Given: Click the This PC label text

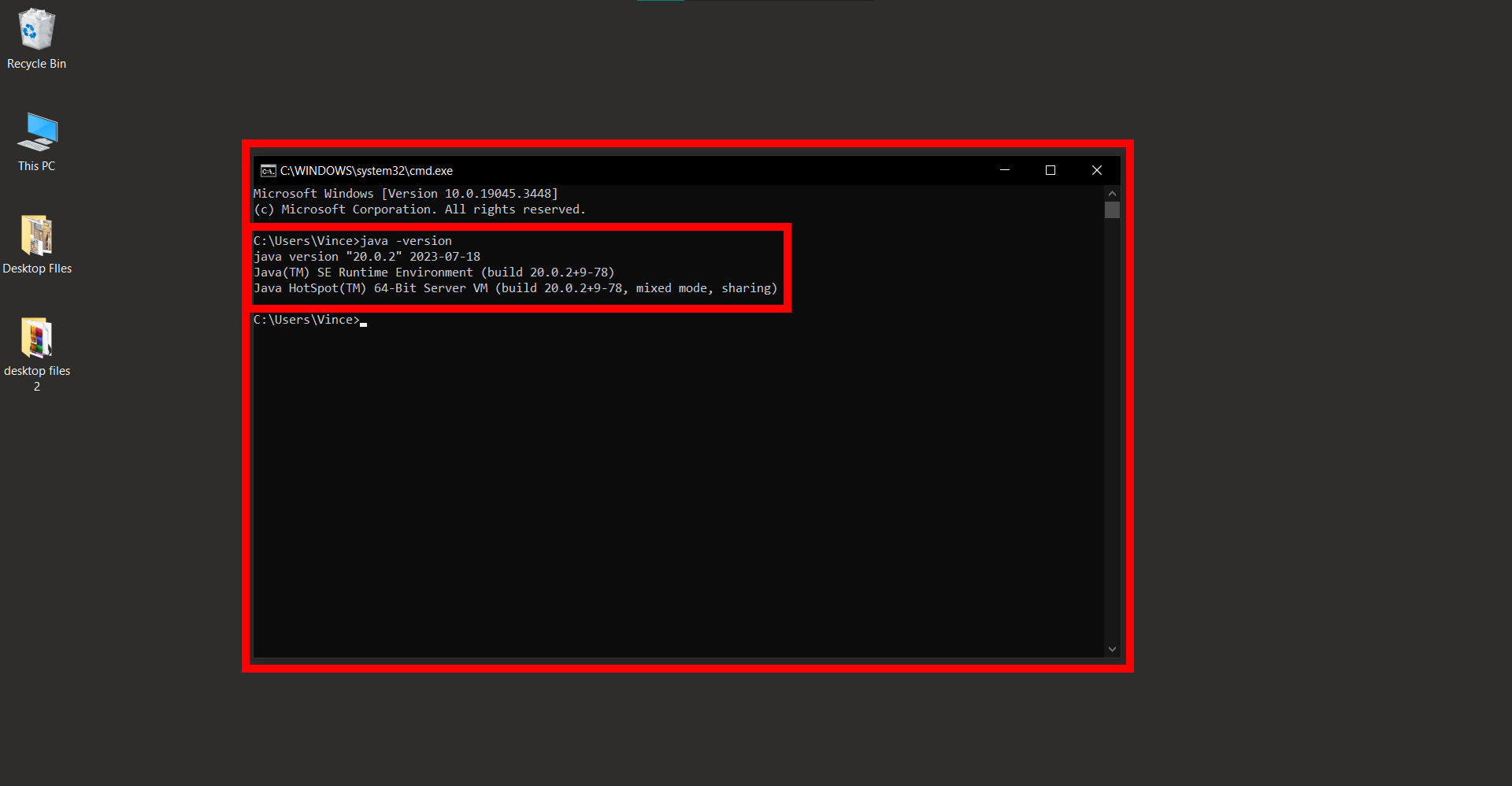Looking at the screenshot, I should pyautogui.click(x=36, y=165).
